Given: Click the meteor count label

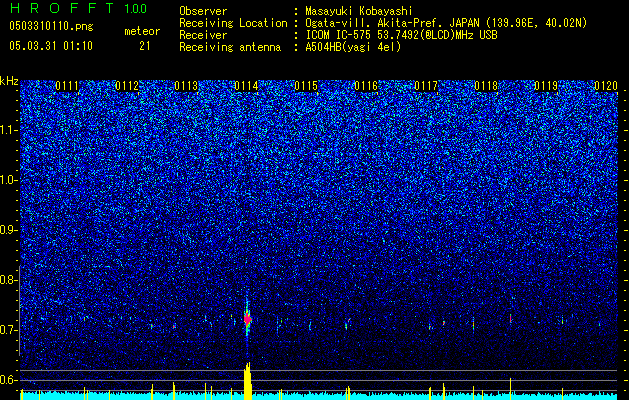Looking at the screenshot, I should pos(142,31).
